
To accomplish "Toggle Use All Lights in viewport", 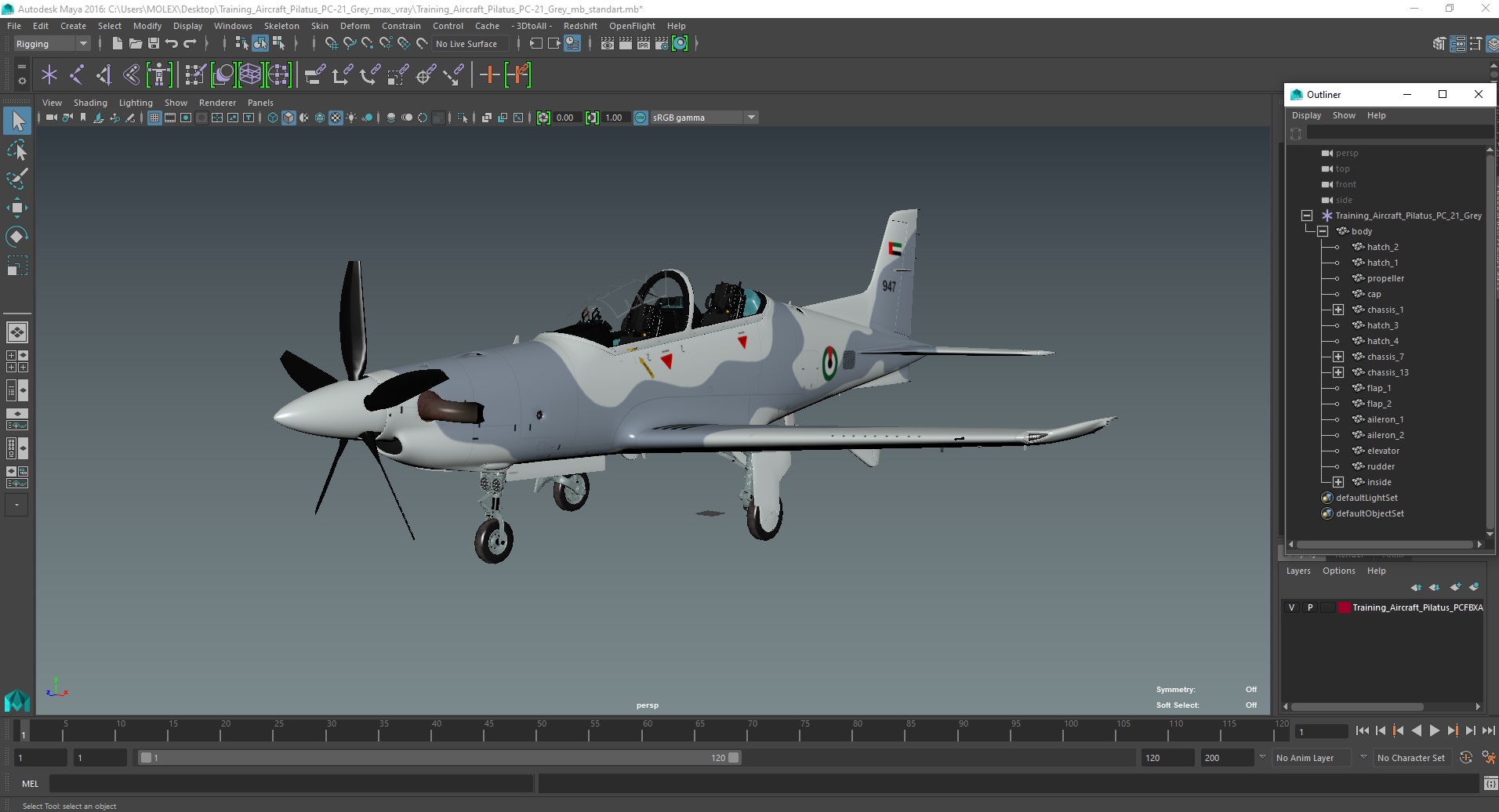I will pyautogui.click(x=351, y=118).
